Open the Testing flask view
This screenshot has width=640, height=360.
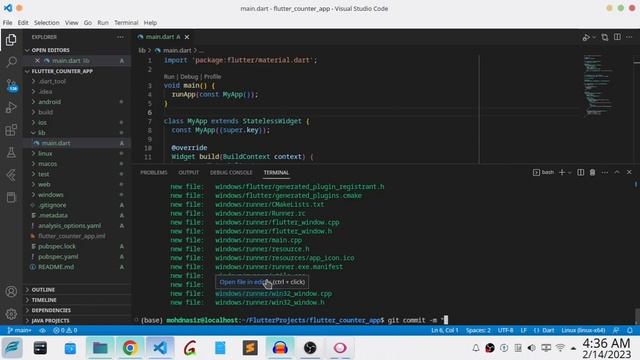[x=11, y=152]
